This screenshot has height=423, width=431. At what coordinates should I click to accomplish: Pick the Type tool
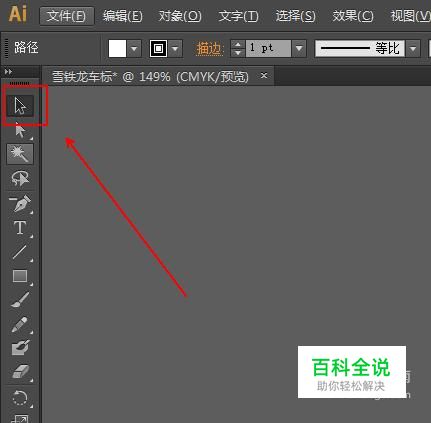coord(20,228)
